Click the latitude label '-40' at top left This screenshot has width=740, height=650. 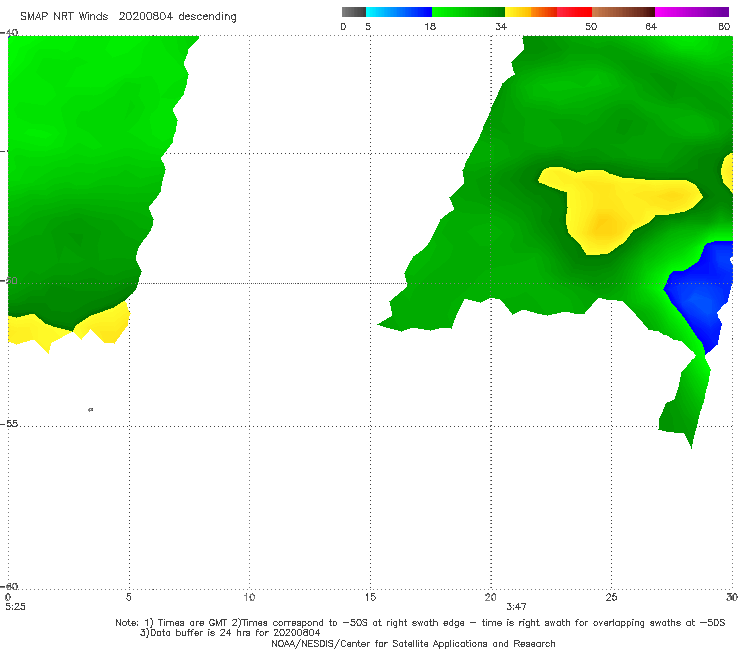click(9, 33)
